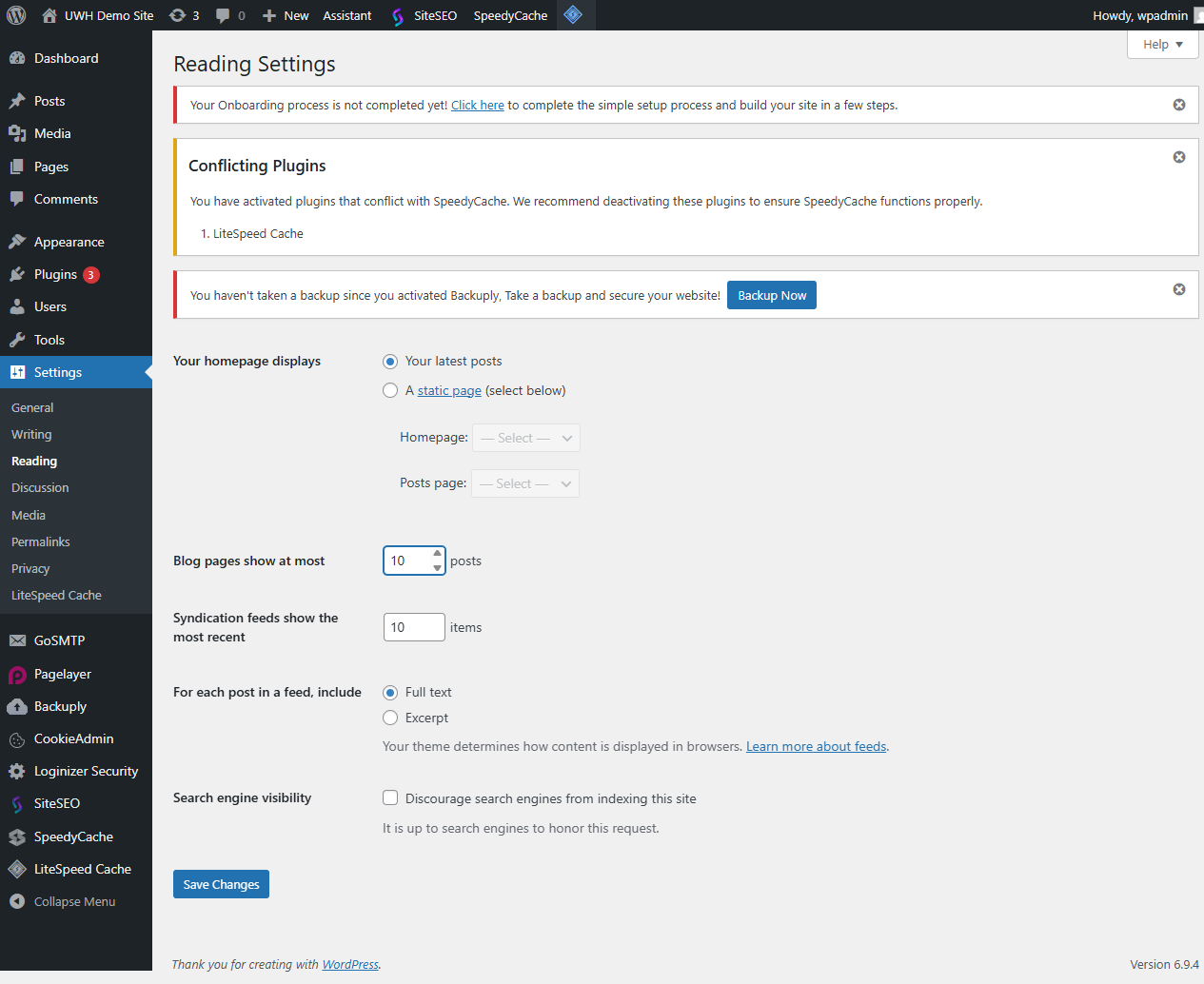Increase blog pages posts count stepper
Image resolution: width=1204 pixels, height=984 pixels.
[438, 553]
